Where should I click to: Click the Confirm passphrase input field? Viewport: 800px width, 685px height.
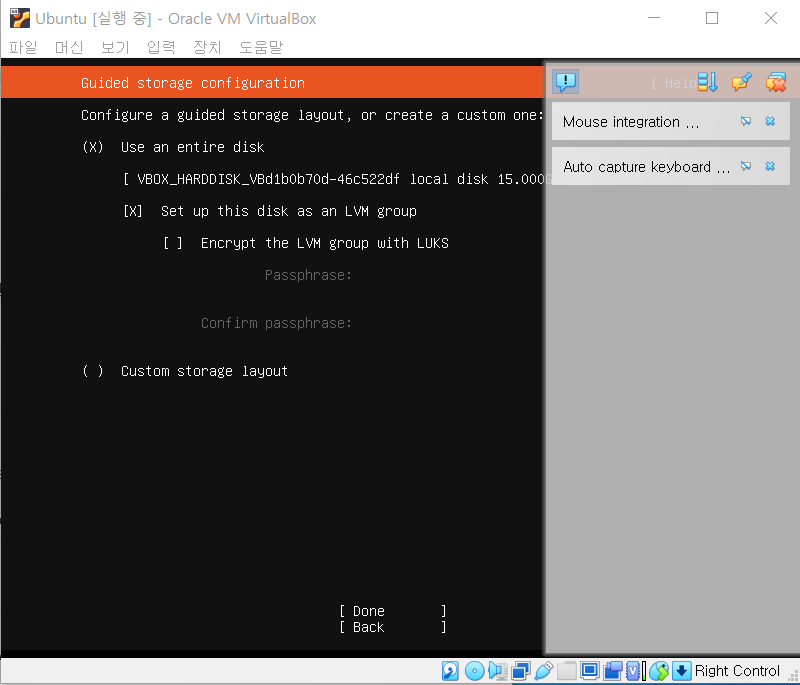(449, 323)
